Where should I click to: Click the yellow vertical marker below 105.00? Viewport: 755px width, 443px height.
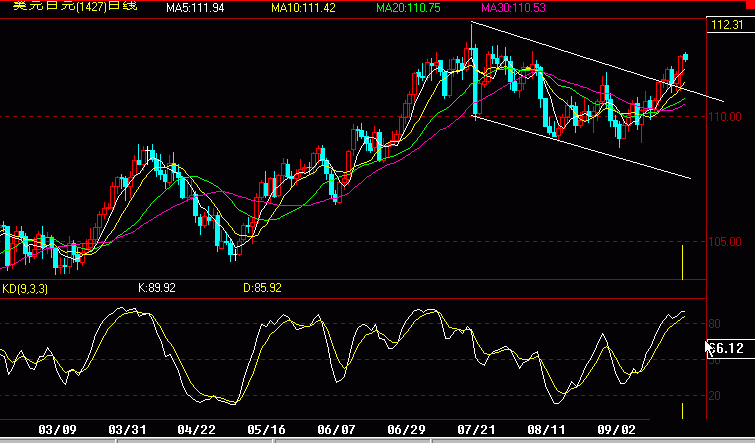[x=682, y=262]
